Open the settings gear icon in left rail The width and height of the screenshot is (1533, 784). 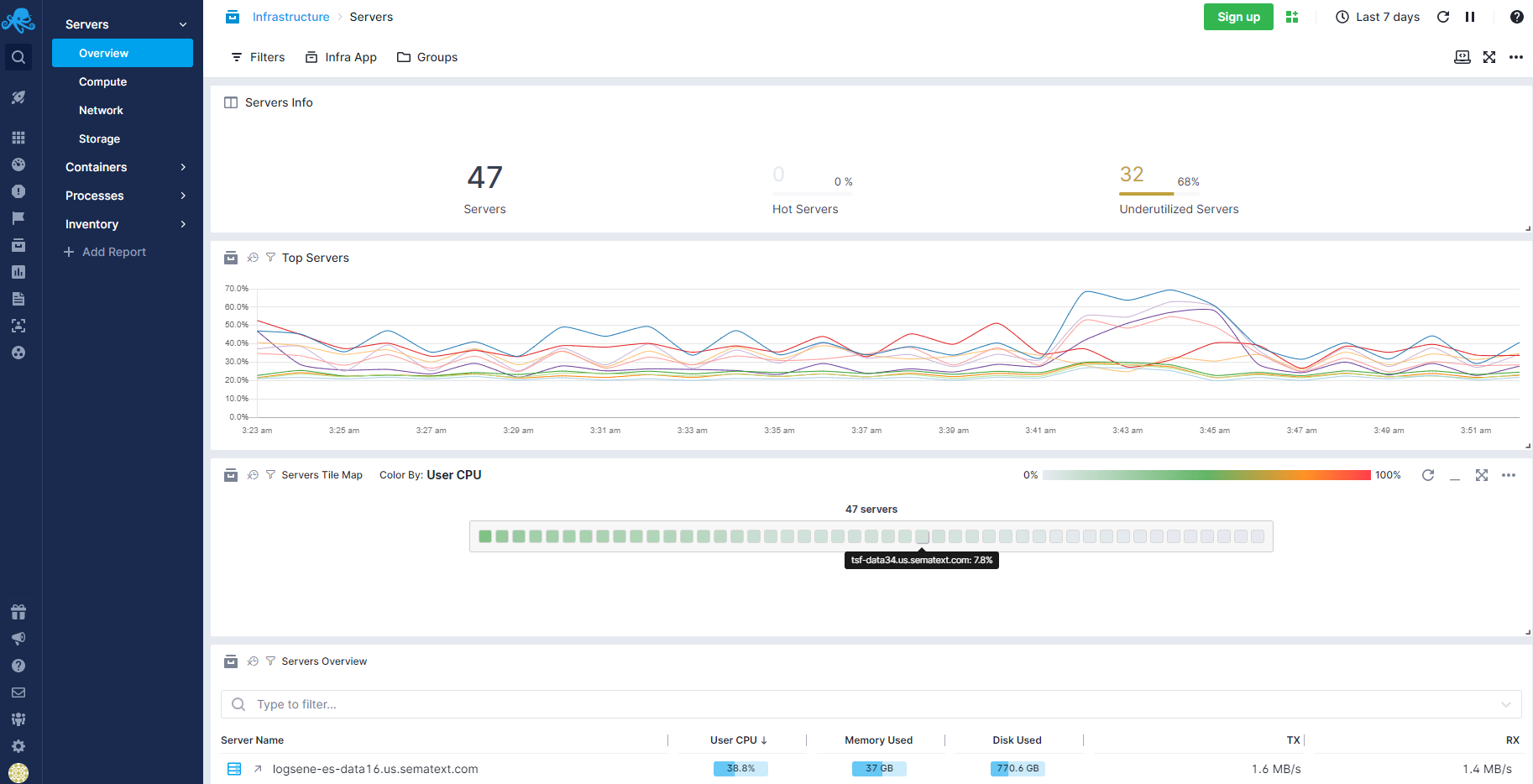pyautogui.click(x=18, y=746)
